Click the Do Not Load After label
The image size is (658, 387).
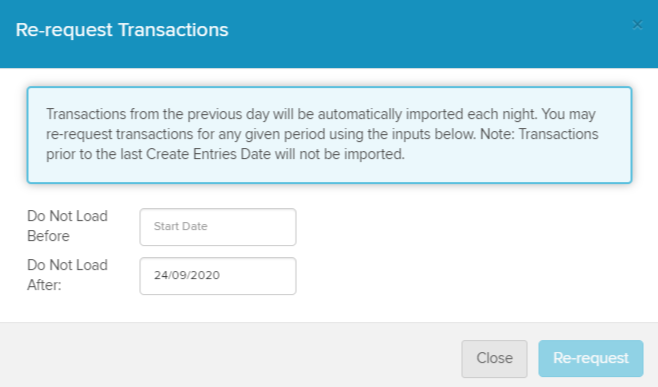pyautogui.click(x=67, y=275)
